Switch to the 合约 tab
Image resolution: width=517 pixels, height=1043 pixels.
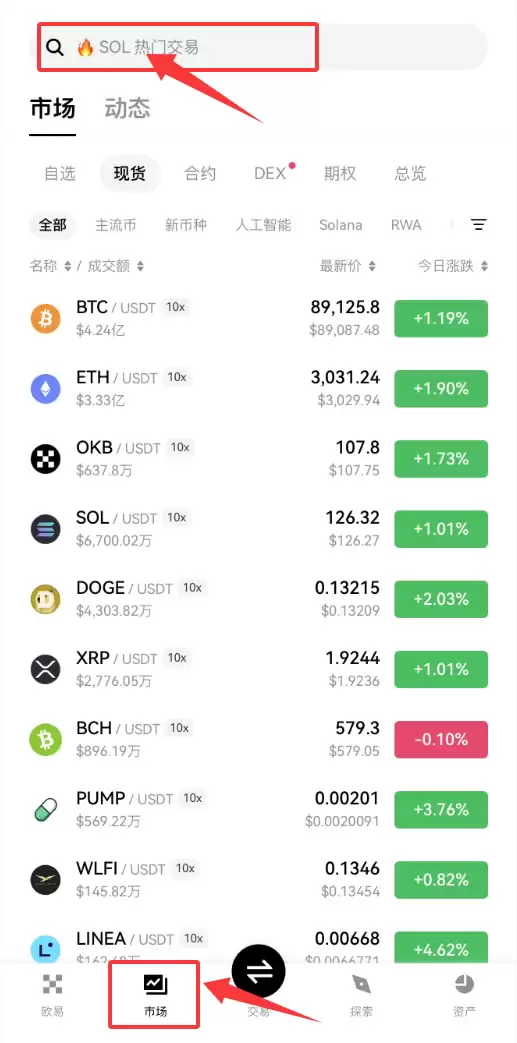(x=200, y=174)
